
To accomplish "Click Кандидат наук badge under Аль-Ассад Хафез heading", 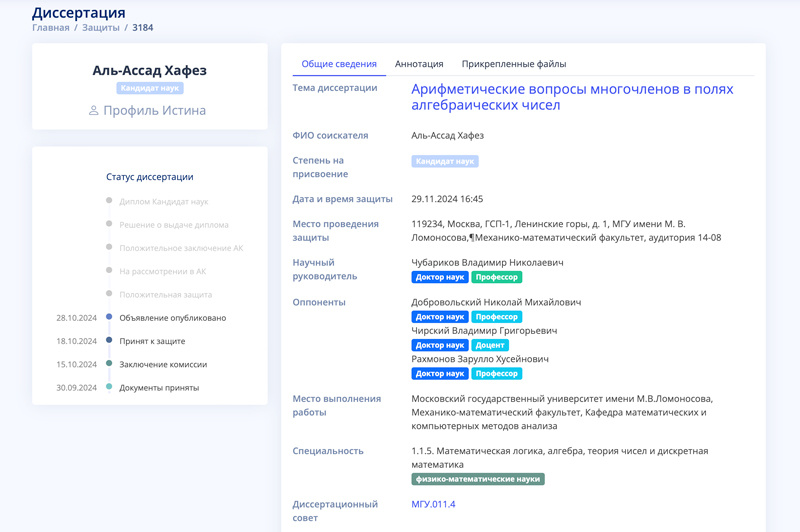I will pos(149,88).
